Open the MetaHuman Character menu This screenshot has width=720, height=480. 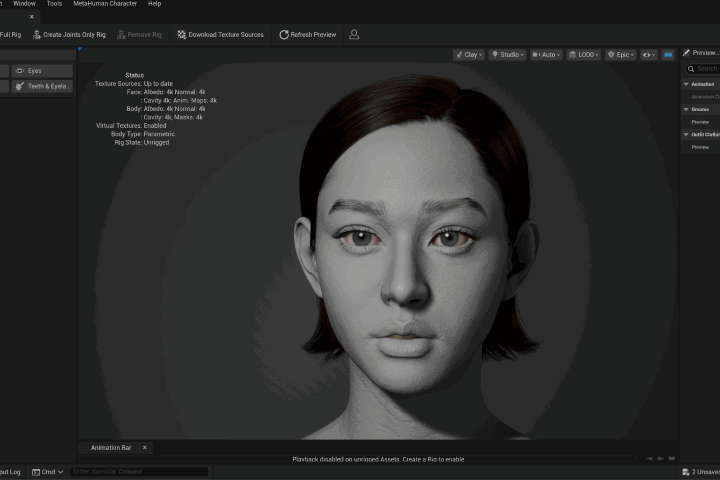[105, 4]
